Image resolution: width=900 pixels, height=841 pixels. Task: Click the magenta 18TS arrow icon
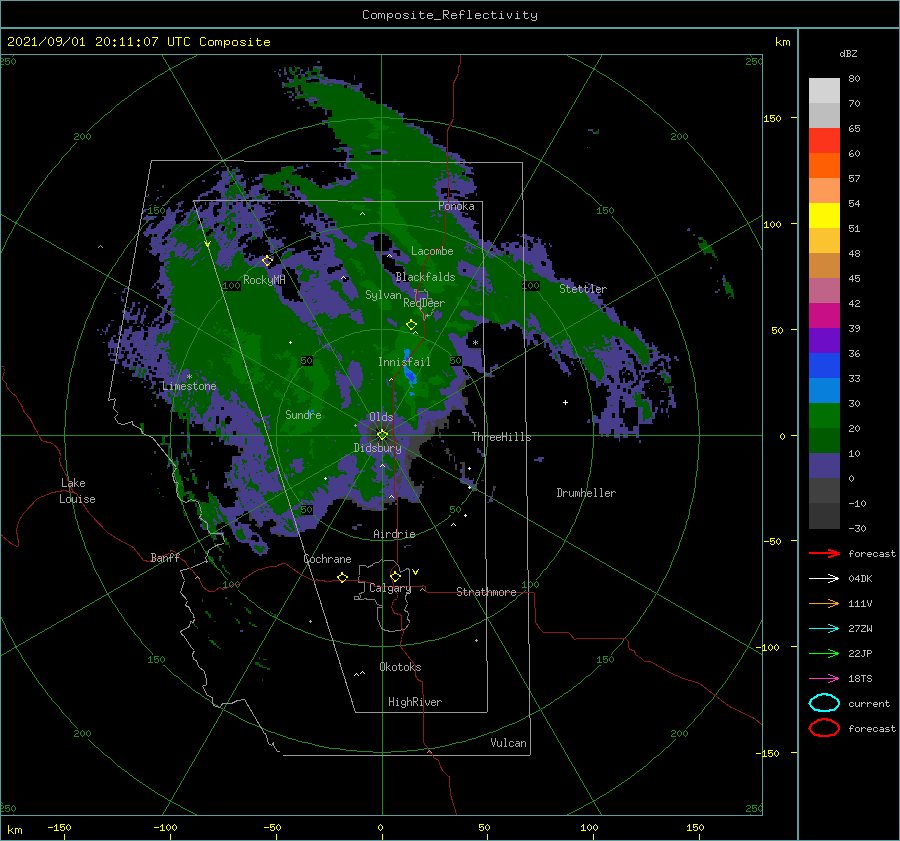pyautogui.click(x=824, y=679)
